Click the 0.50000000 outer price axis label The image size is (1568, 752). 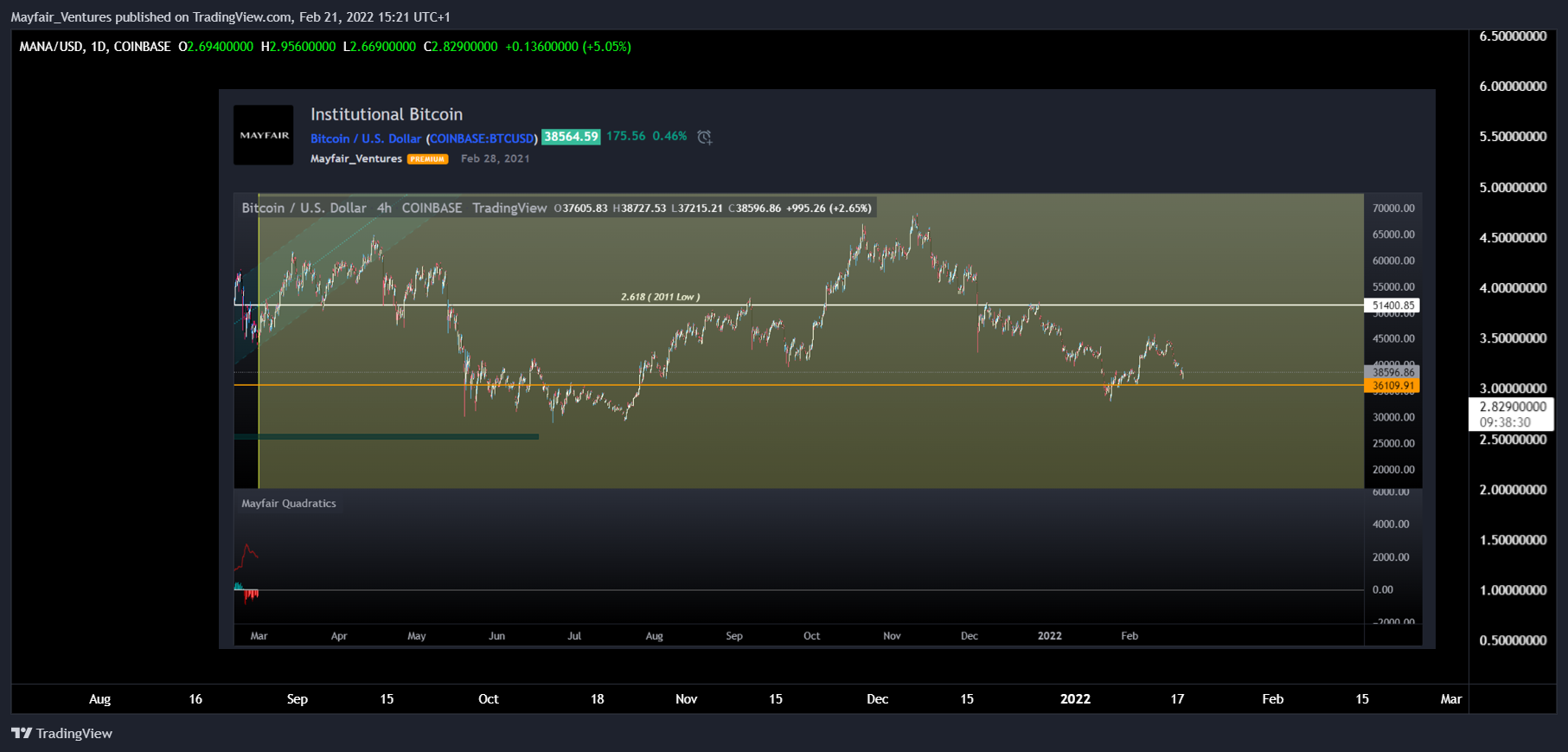1513,640
